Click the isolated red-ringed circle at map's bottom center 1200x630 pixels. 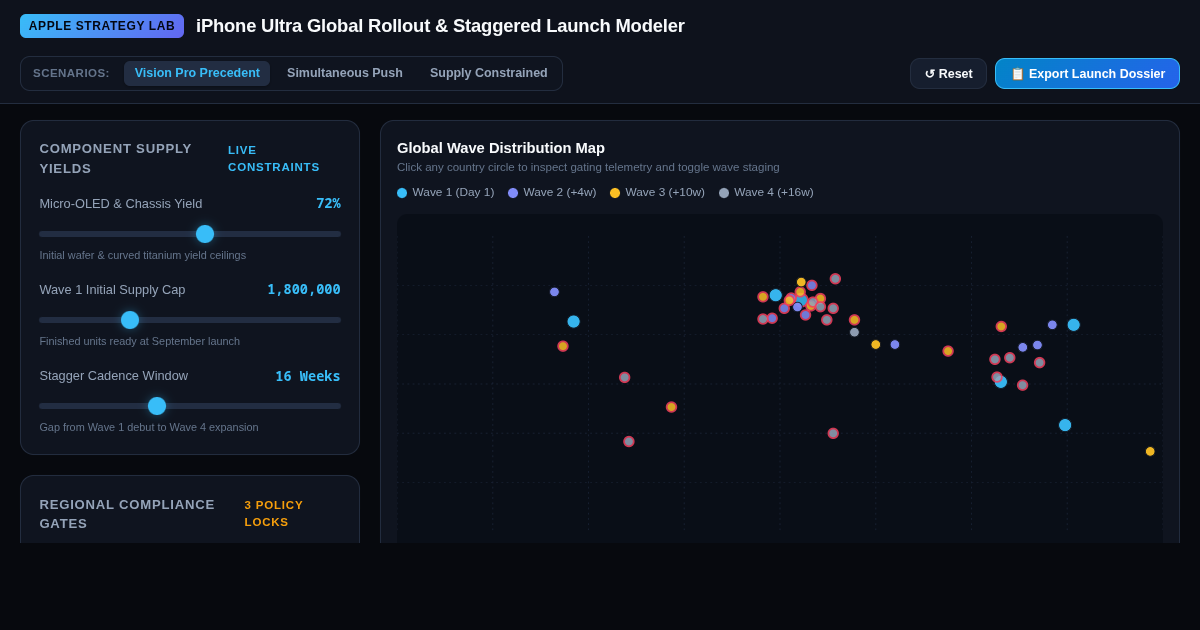833,433
